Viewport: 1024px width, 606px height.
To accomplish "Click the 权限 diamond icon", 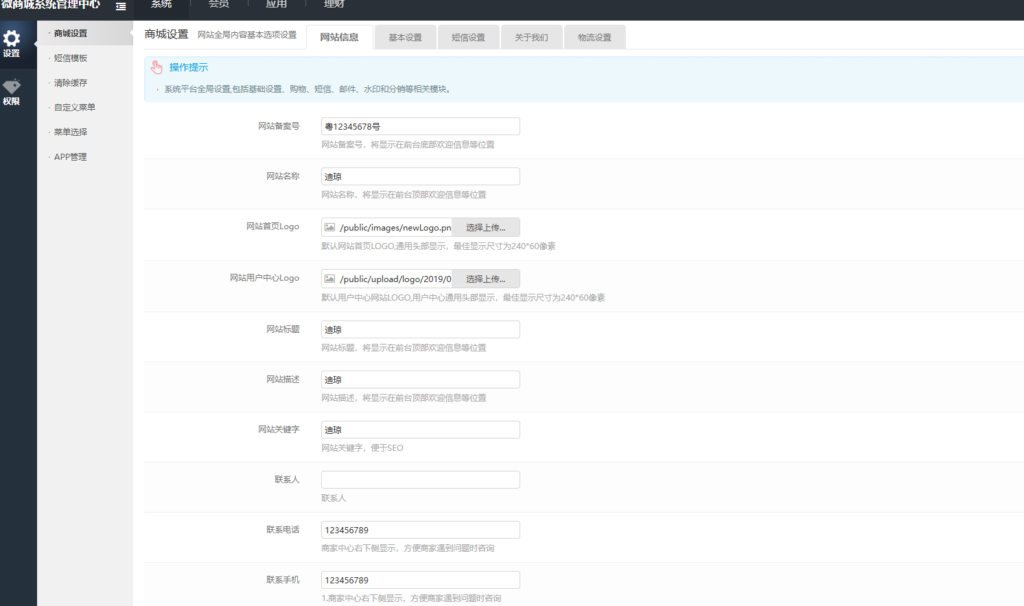I will 12,88.
